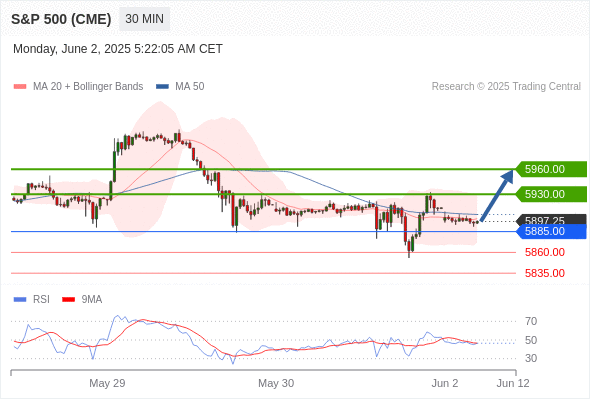Viewport: 590px width, 400px height.
Task: Click the 5960.00 green resistance tag
Action: pyautogui.click(x=551, y=169)
